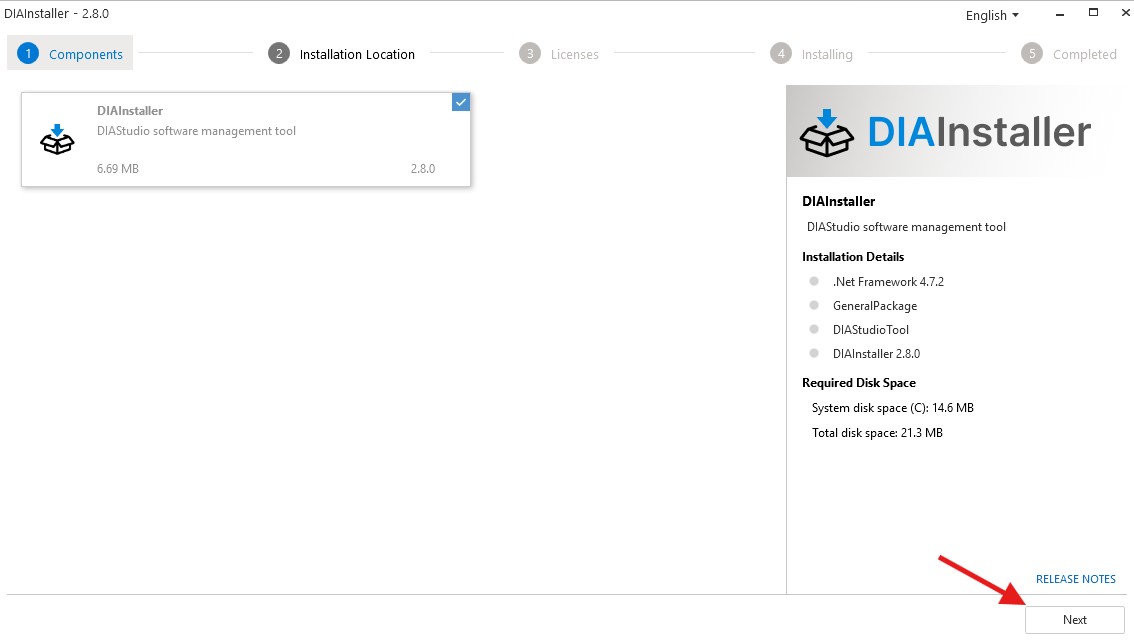
Task: Click the status dot beside GeneralPackage
Action: pyautogui.click(x=814, y=305)
